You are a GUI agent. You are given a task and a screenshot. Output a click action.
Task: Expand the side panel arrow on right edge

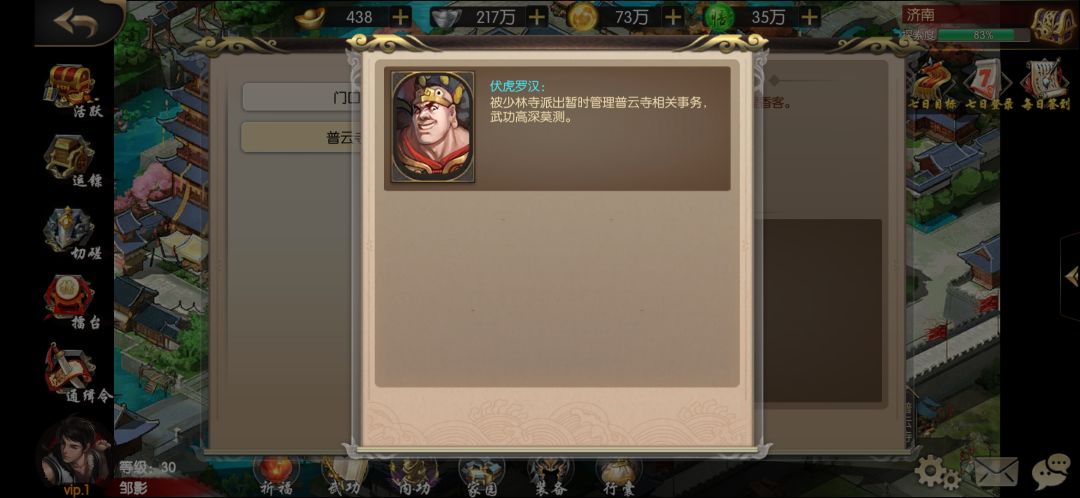(1071, 277)
